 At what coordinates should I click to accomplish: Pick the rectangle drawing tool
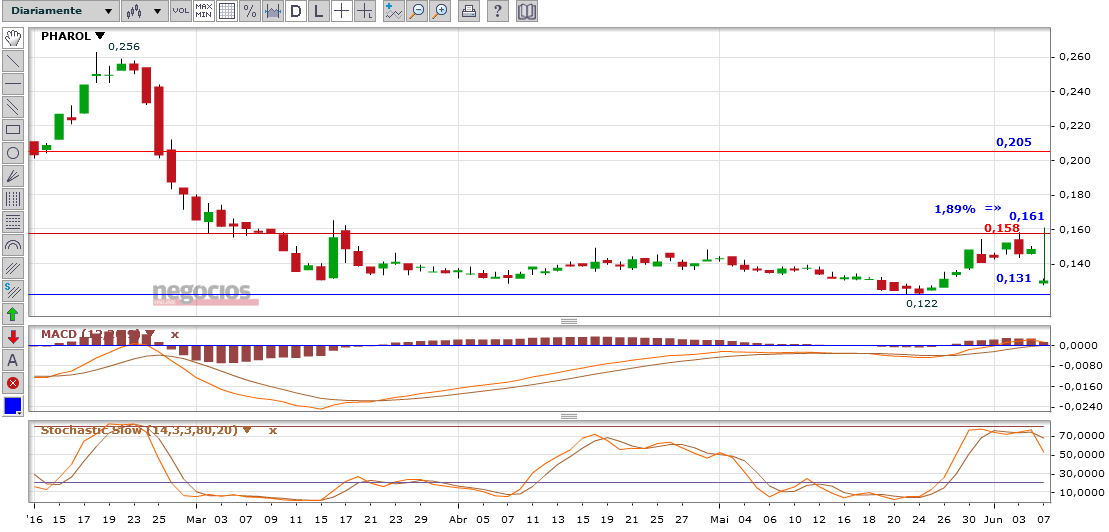point(13,130)
